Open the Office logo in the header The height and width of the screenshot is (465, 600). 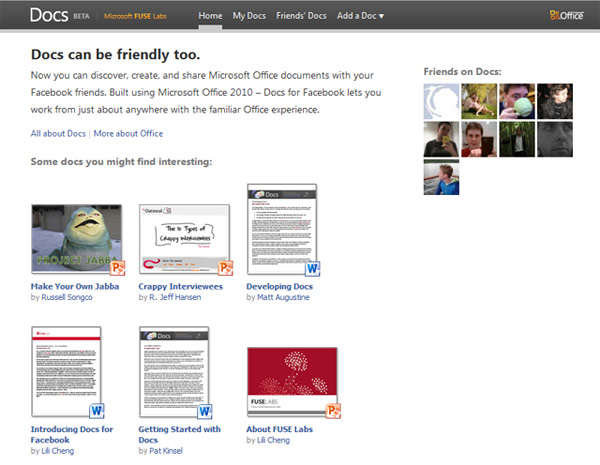pyautogui.click(x=566, y=15)
